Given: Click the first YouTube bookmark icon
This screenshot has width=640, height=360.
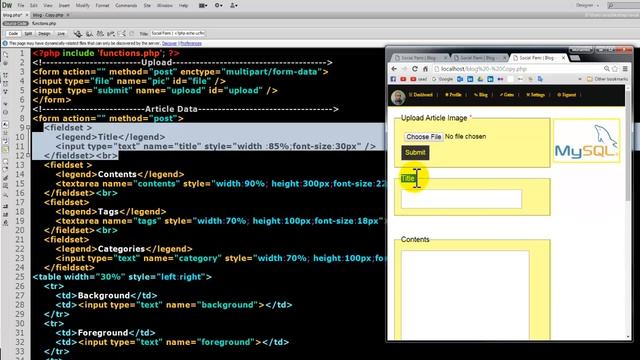Looking at the screenshot, I should coord(403,79).
